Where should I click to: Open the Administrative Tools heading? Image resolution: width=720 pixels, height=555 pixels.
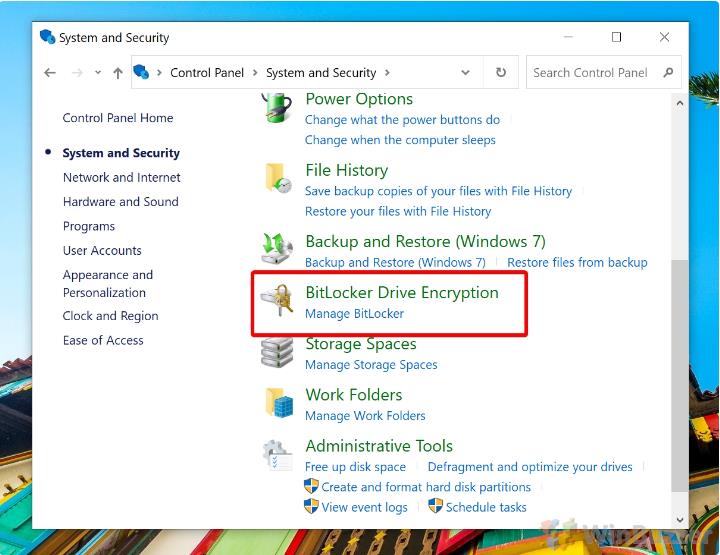tap(379, 446)
